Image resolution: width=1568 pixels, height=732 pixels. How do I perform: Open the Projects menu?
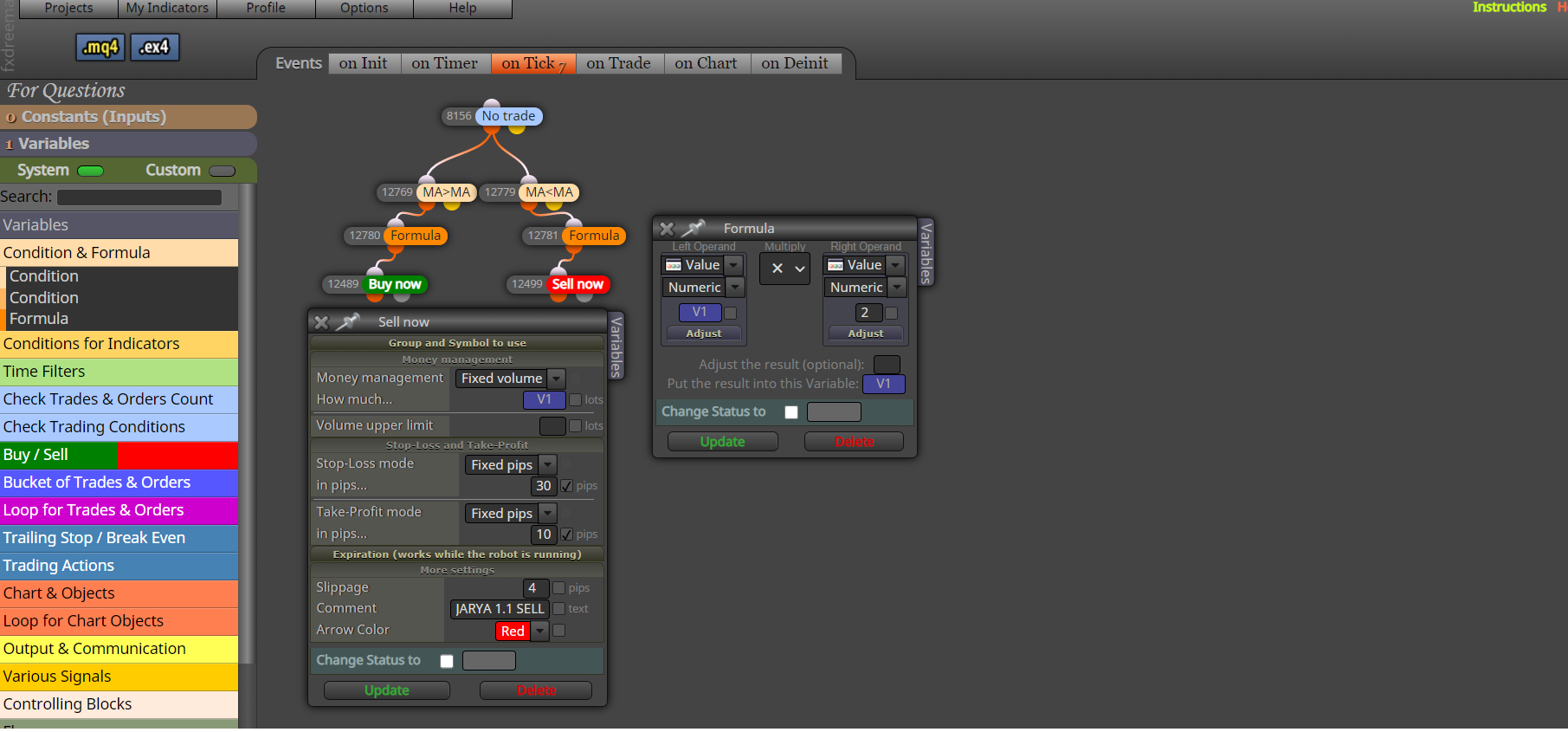[68, 8]
